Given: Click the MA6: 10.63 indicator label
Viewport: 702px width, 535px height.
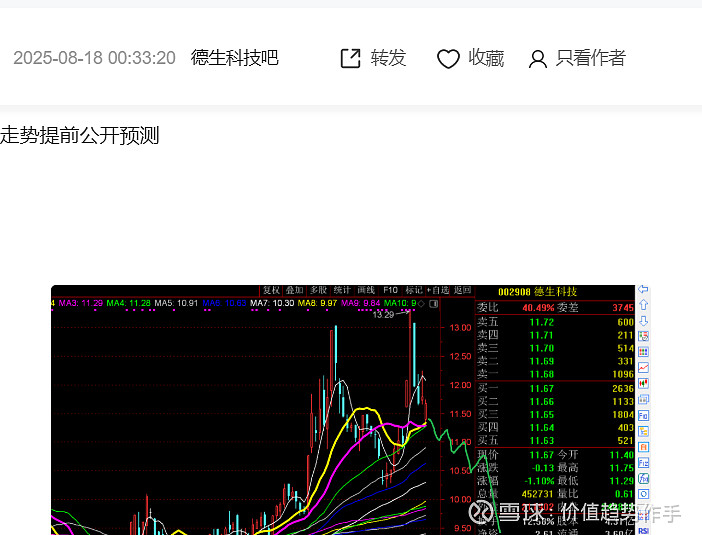Looking at the screenshot, I should click(224, 304).
